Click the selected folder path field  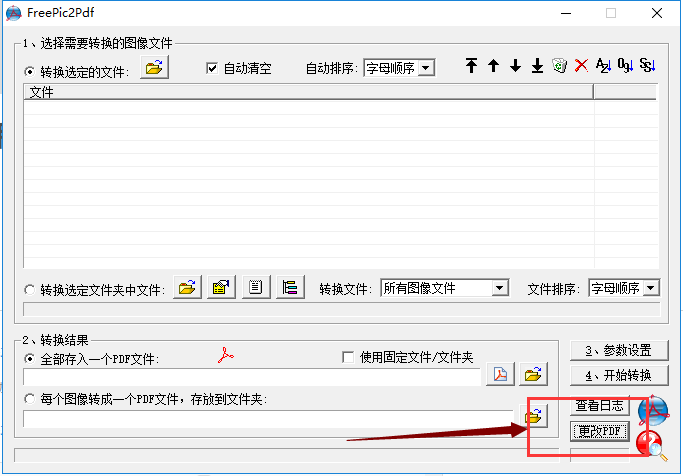(x=342, y=309)
